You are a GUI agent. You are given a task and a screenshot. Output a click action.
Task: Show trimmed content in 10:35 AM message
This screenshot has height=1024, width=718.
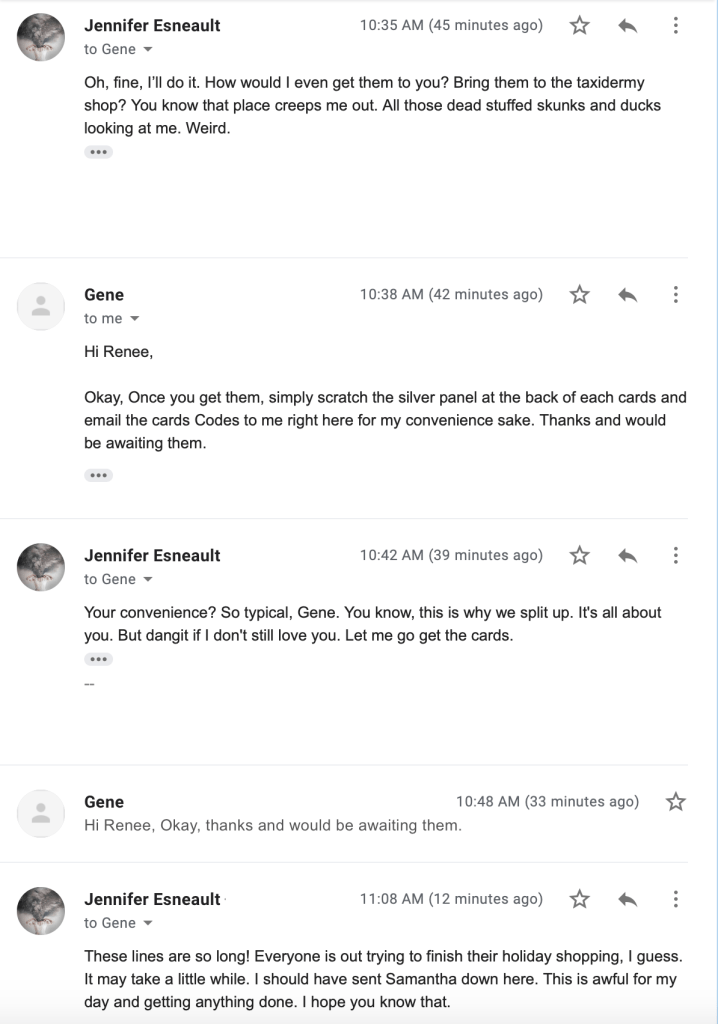click(98, 152)
